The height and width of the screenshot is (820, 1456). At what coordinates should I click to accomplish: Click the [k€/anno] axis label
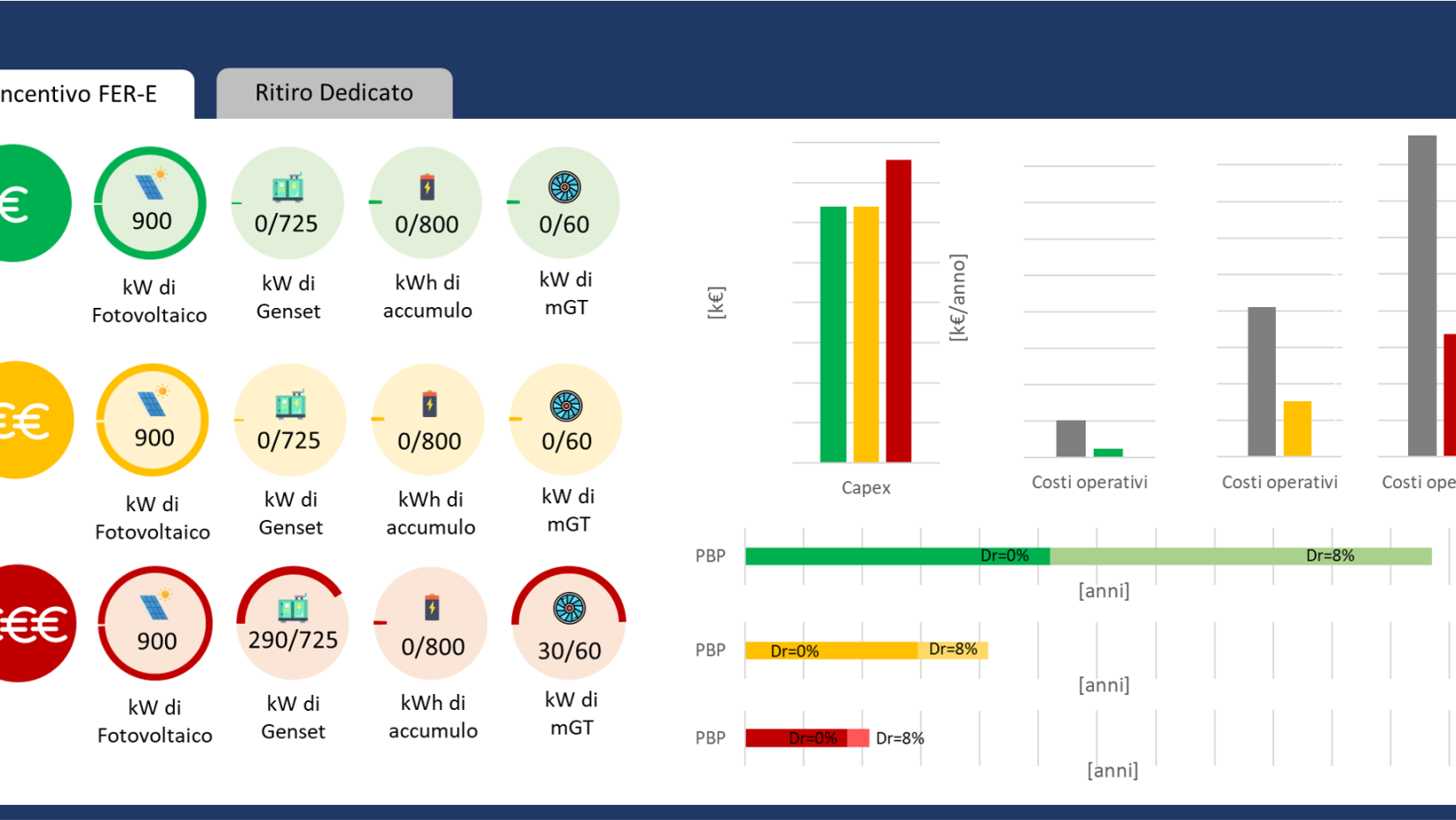click(958, 297)
